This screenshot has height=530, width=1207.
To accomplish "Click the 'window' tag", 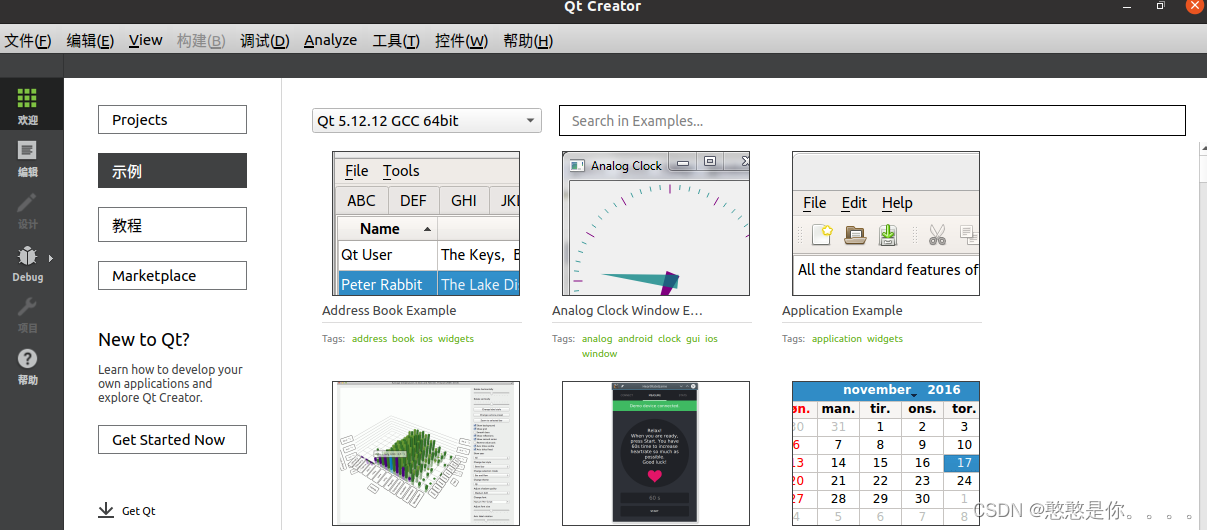I will (599, 354).
